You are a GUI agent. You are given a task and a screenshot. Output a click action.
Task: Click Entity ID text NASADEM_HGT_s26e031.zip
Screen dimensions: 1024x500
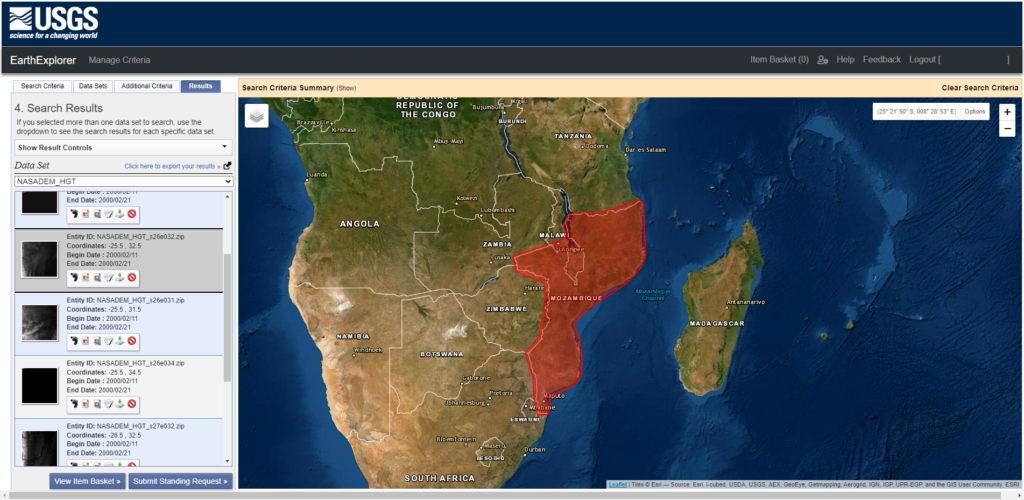coord(140,300)
